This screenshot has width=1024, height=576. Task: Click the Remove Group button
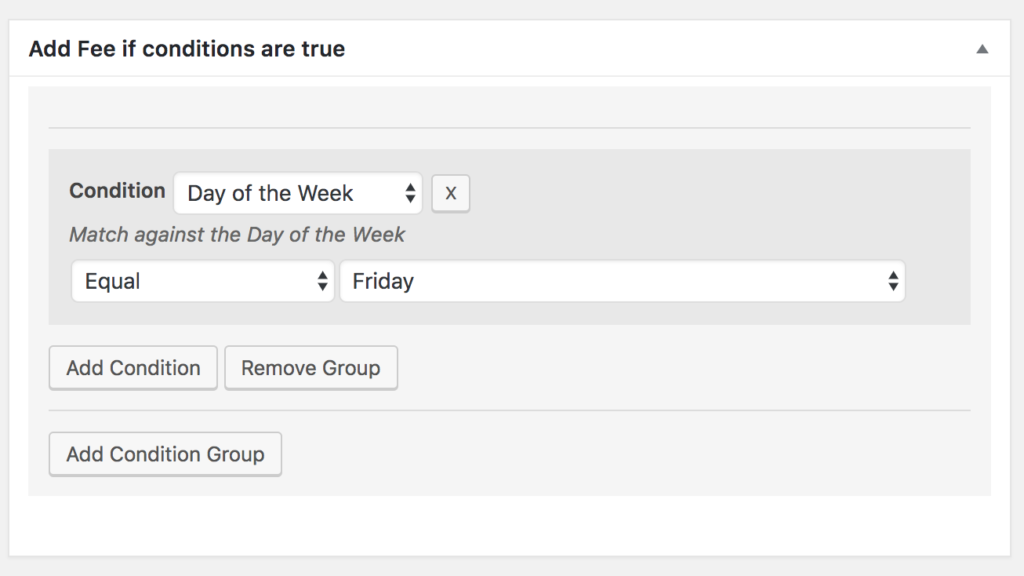(311, 367)
